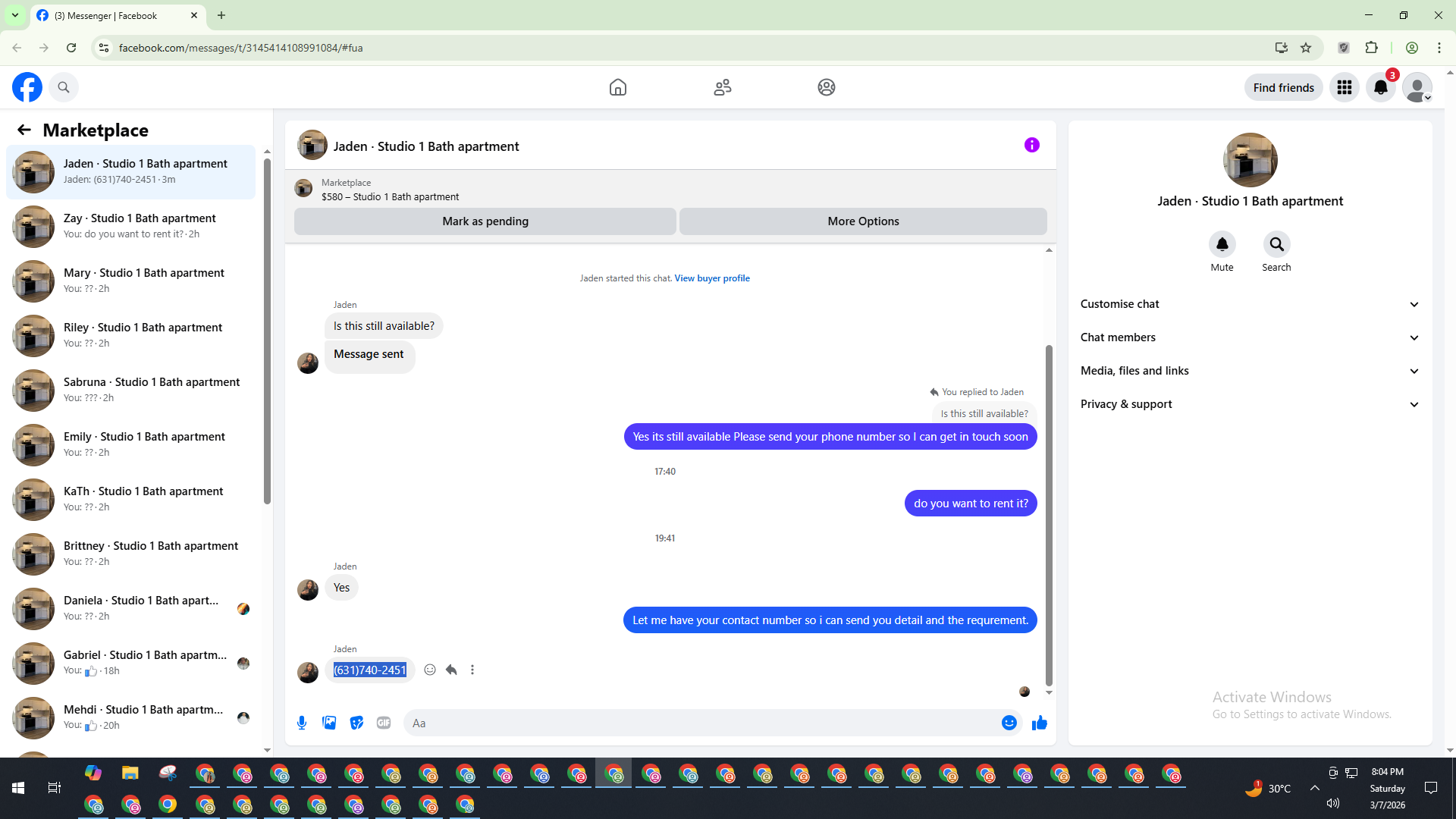Screen dimensions: 1456x819
Task: Click the chat messages scrollbar
Action: pyautogui.click(x=1049, y=516)
